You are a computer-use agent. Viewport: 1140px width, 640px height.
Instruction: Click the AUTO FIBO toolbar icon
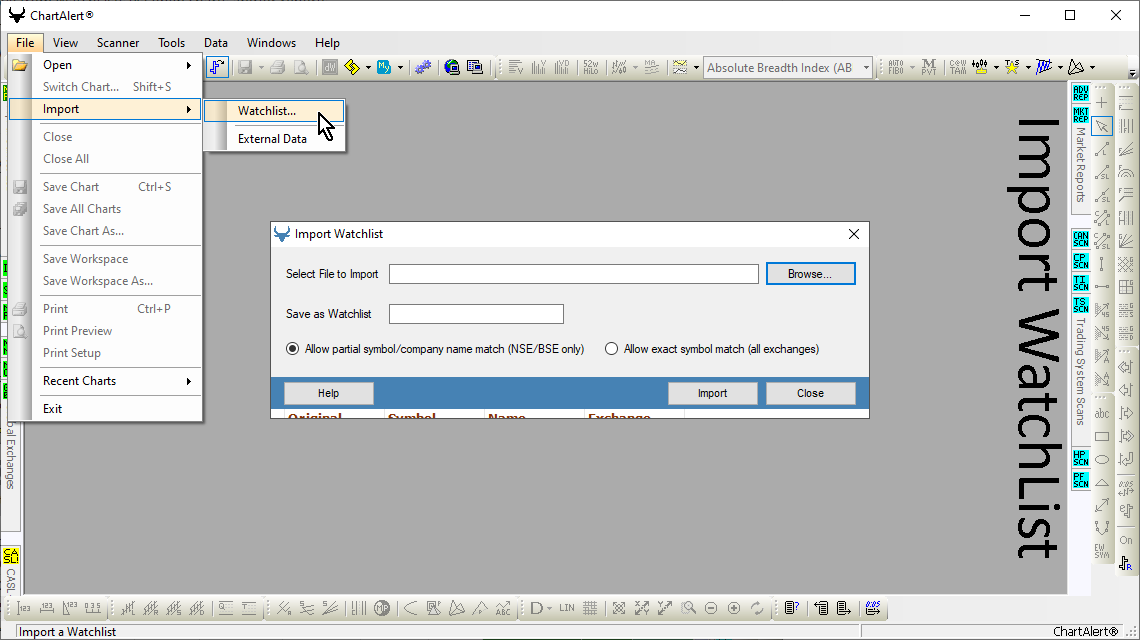click(896, 68)
